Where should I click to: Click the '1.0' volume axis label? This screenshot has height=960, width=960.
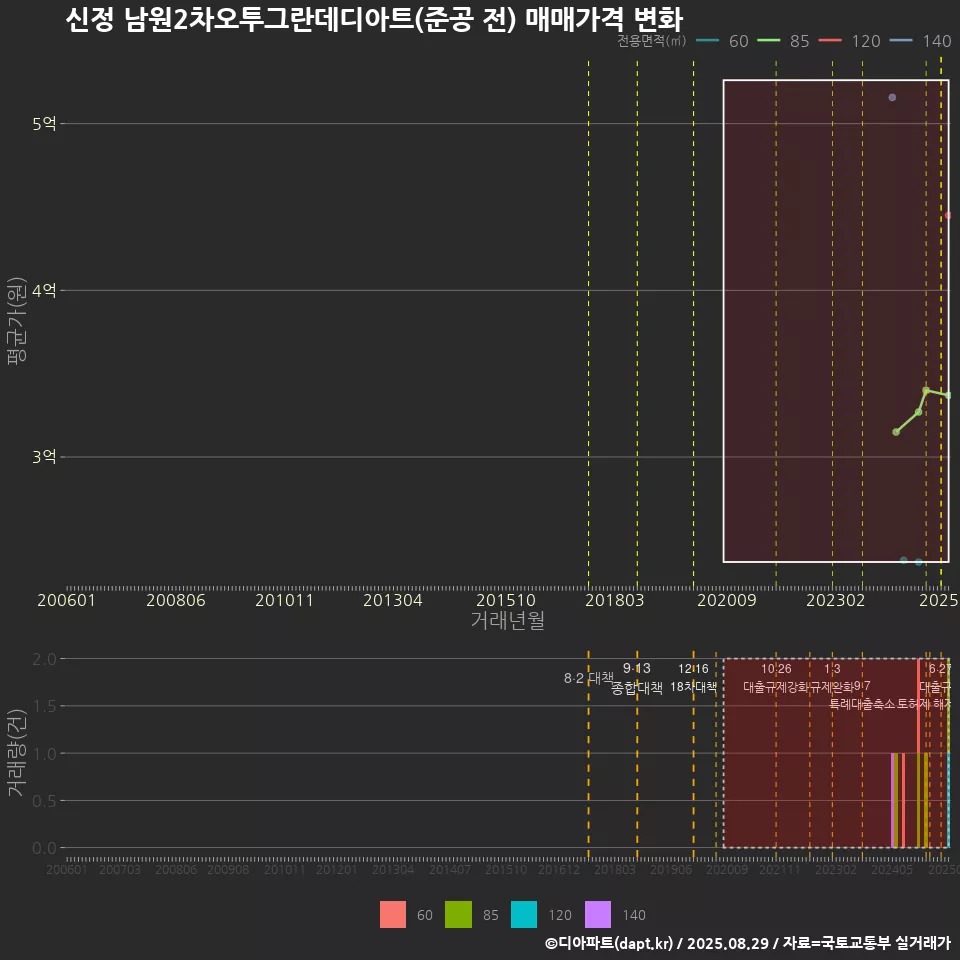[44, 754]
